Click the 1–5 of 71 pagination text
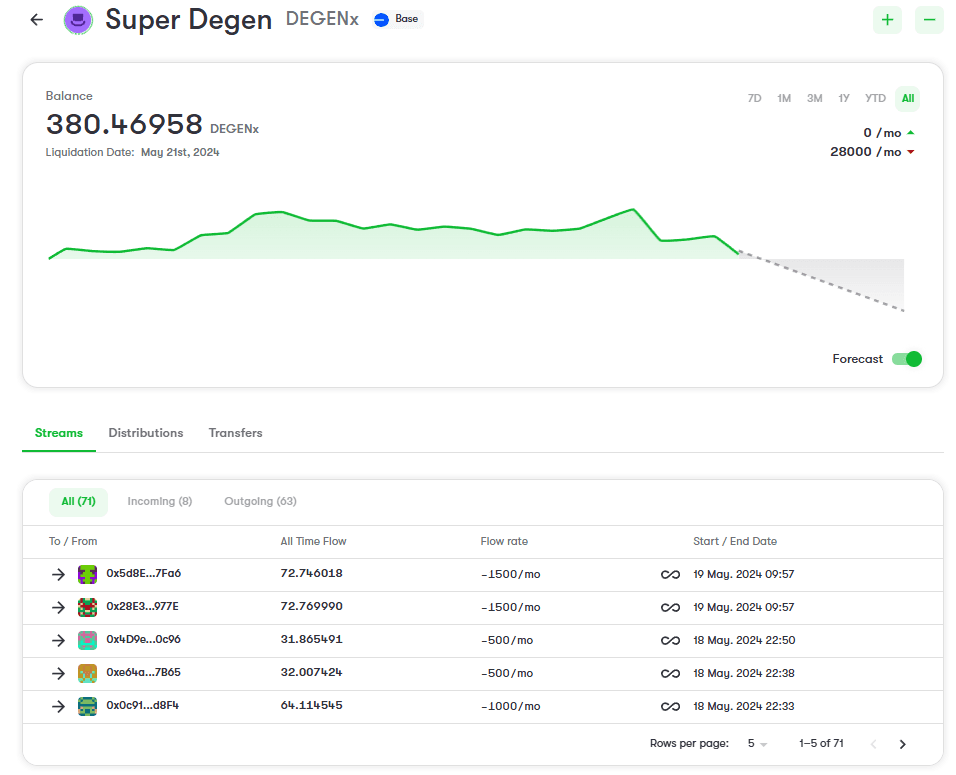Image resolution: width=956 pixels, height=775 pixels. [x=821, y=744]
